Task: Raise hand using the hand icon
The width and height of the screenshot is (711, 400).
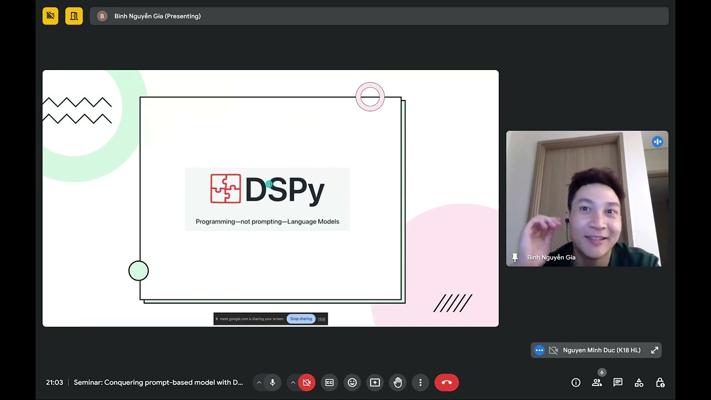Action: tap(398, 382)
